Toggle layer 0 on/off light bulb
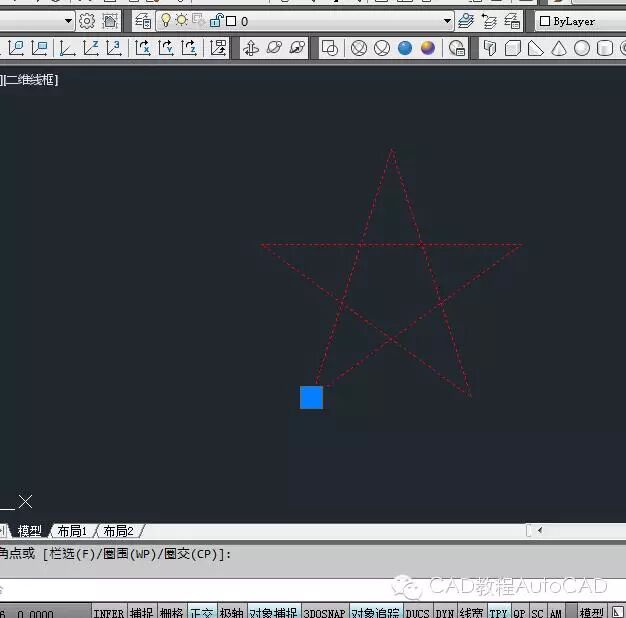This screenshot has height=618, width=626. click(x=165, y=20)
